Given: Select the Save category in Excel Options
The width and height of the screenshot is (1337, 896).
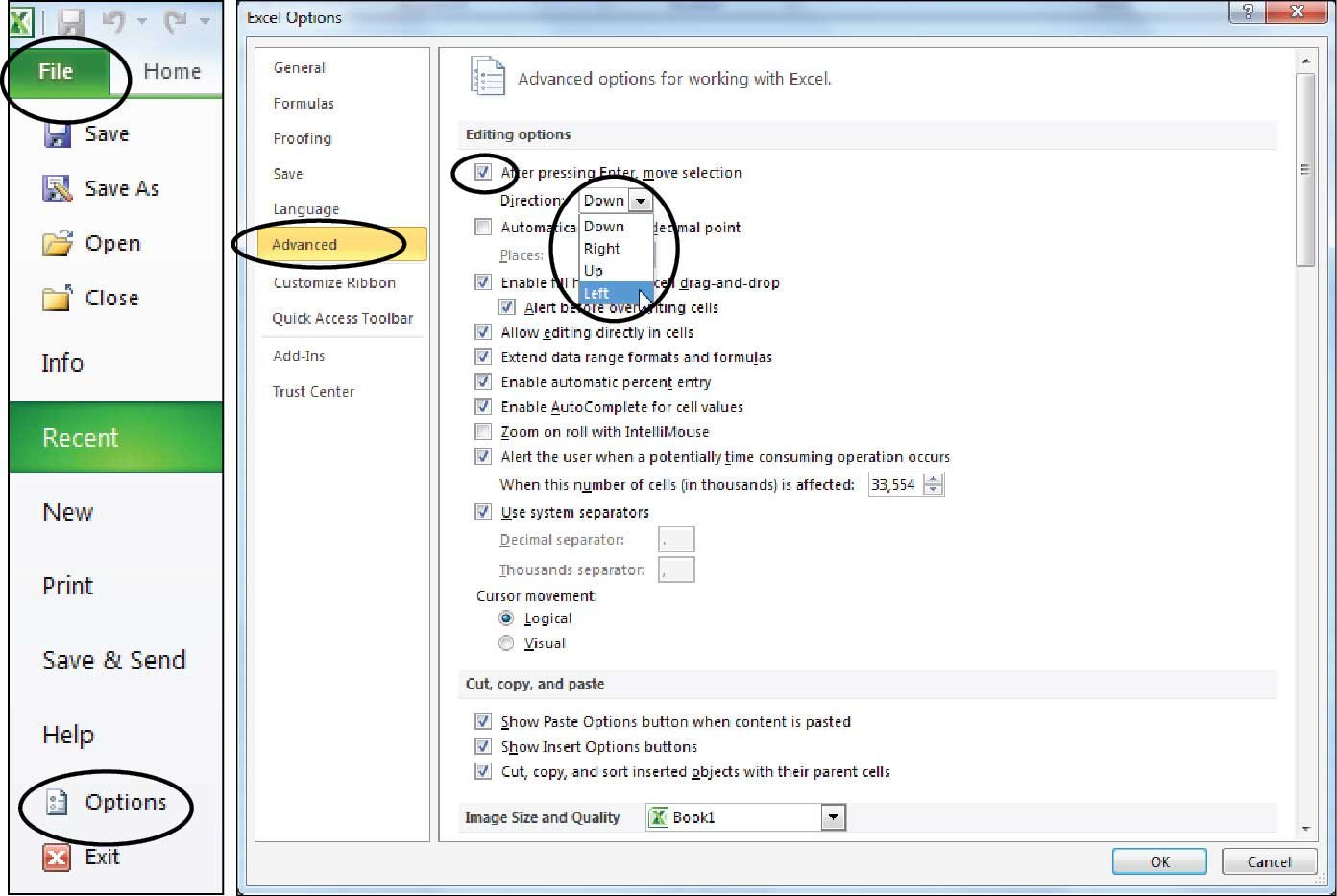Looking at the screenshot, I should pyautogui.click(x=288, y=174).
